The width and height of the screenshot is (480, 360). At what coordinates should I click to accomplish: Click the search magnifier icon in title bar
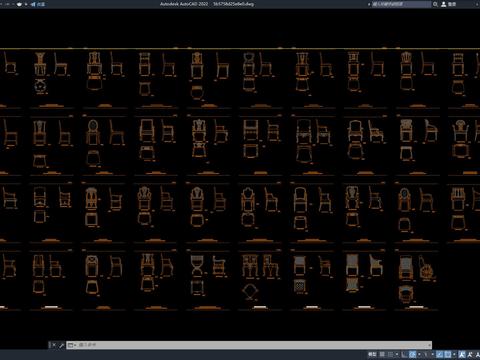coord(435,4)
